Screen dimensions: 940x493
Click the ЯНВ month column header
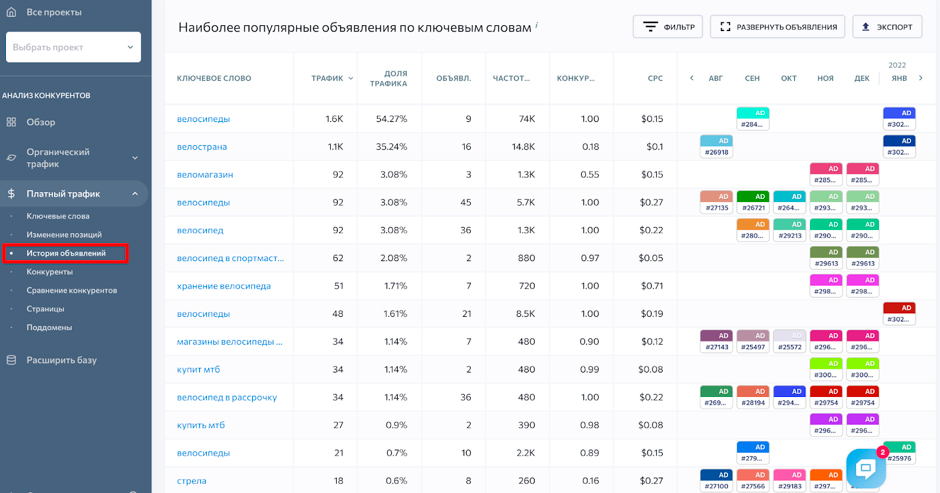899,79
